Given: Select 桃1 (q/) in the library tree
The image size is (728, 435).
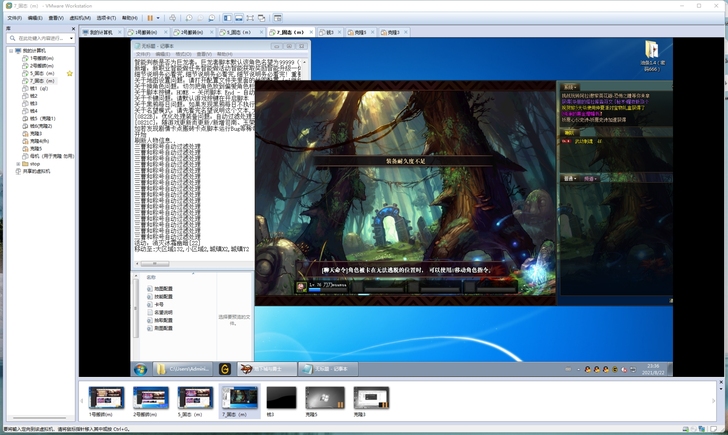Looking at the screenshot, I should coord(35,88).
